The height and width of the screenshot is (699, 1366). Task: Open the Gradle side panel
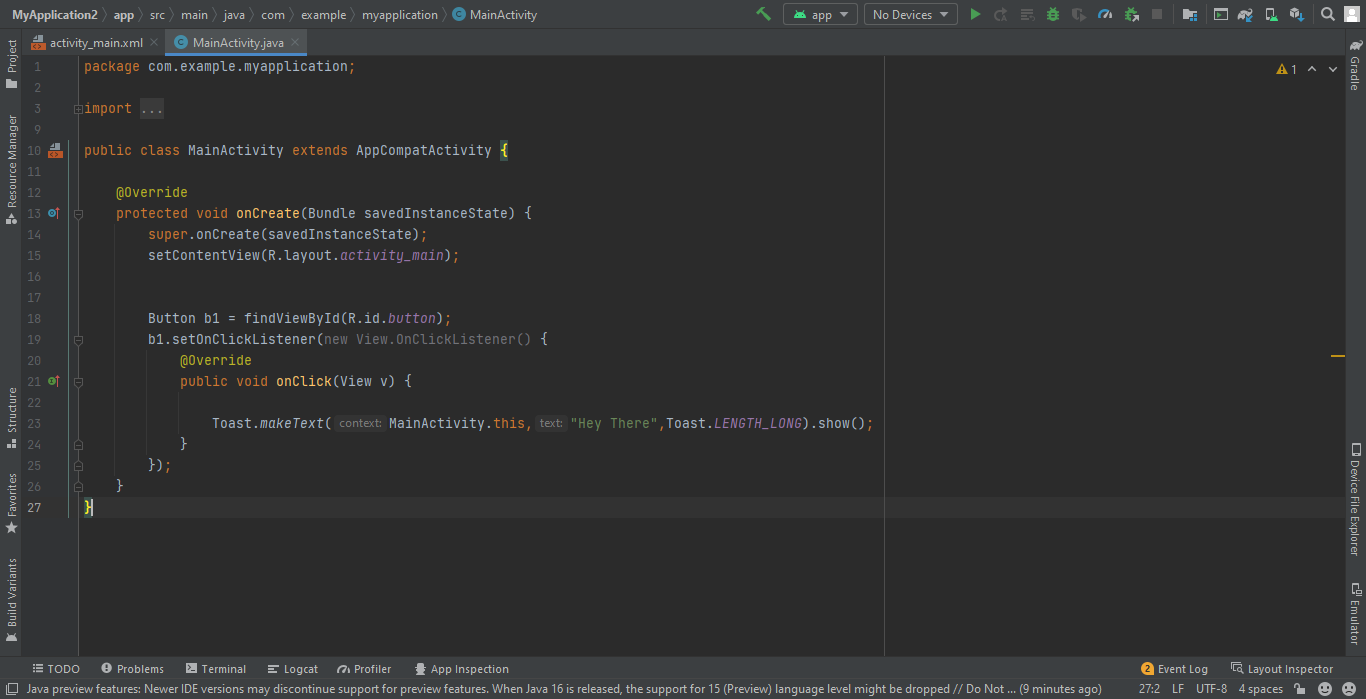click(1355, 66)
